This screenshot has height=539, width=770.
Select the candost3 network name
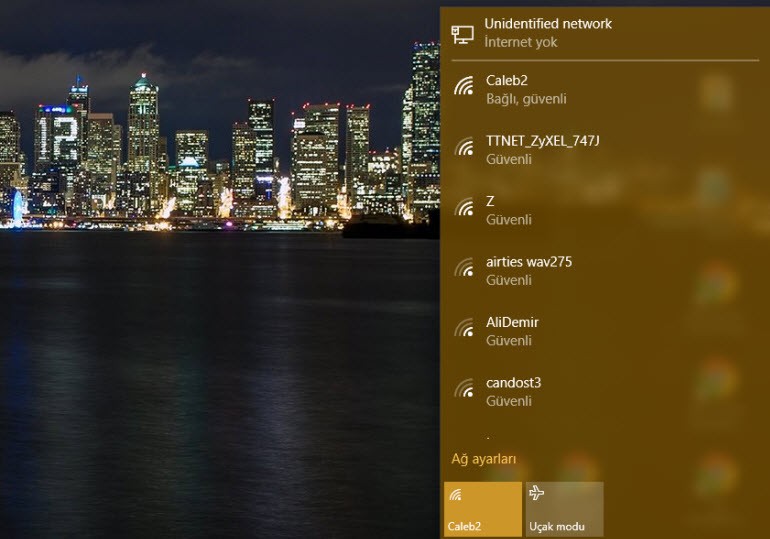[514, 382]
